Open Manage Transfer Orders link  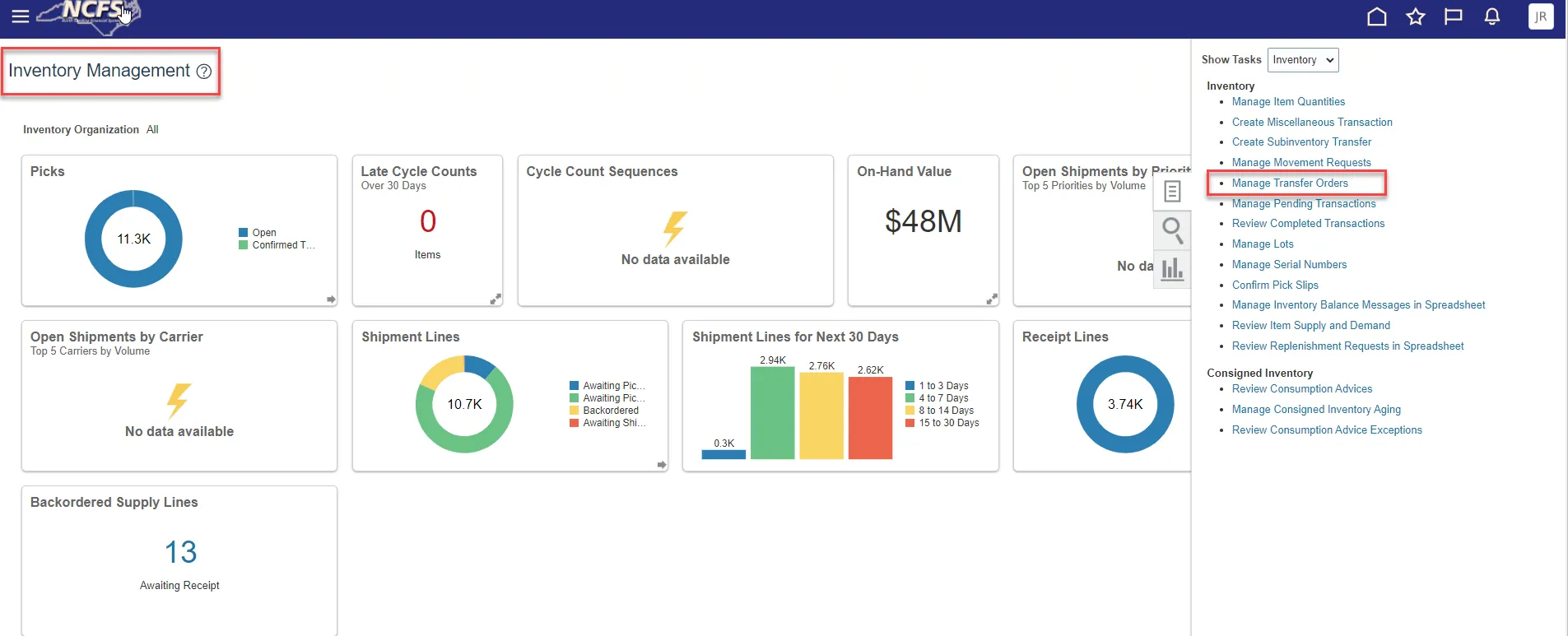point(1289,183)
